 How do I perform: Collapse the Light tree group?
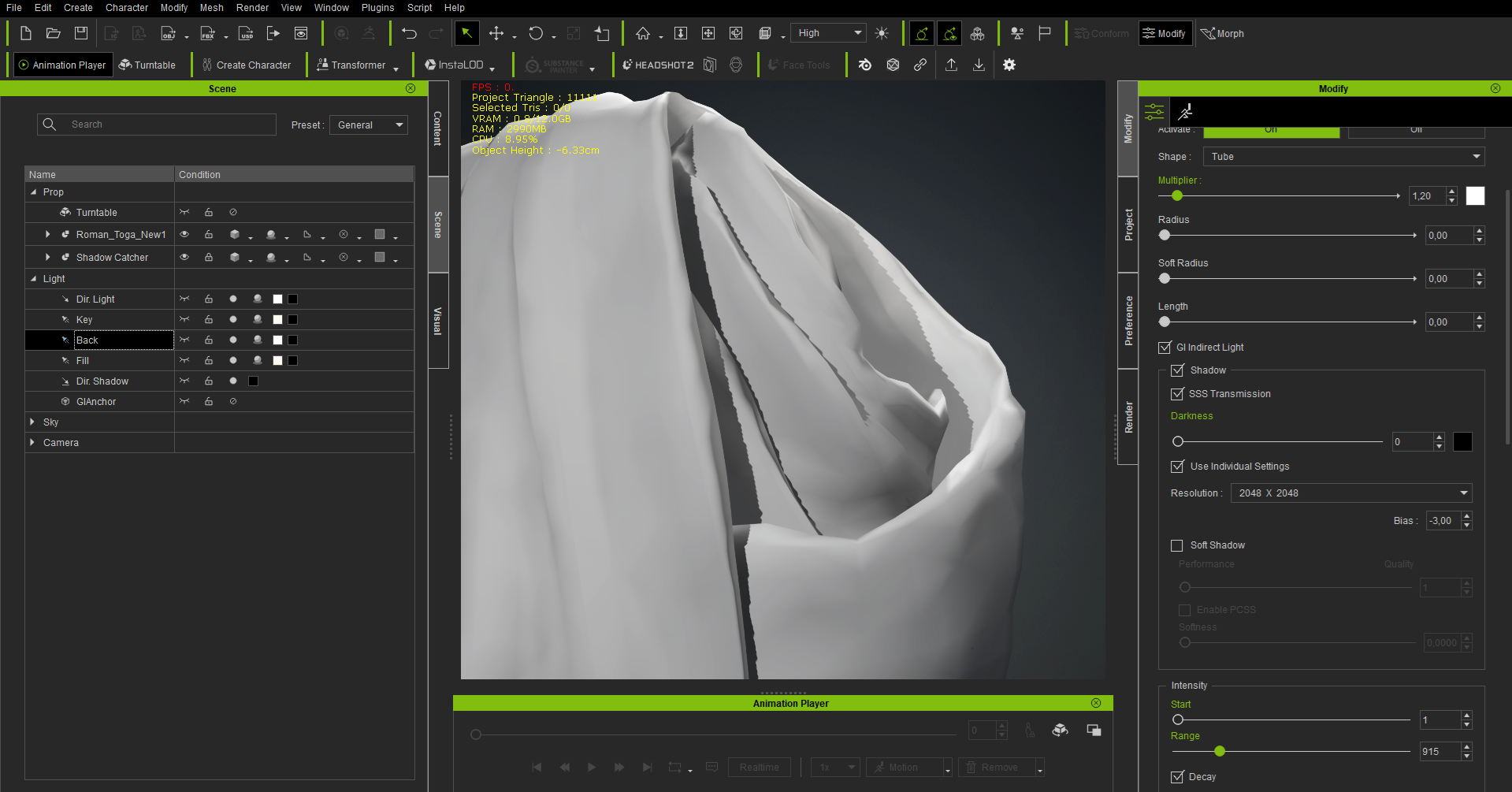pos(33,278)
